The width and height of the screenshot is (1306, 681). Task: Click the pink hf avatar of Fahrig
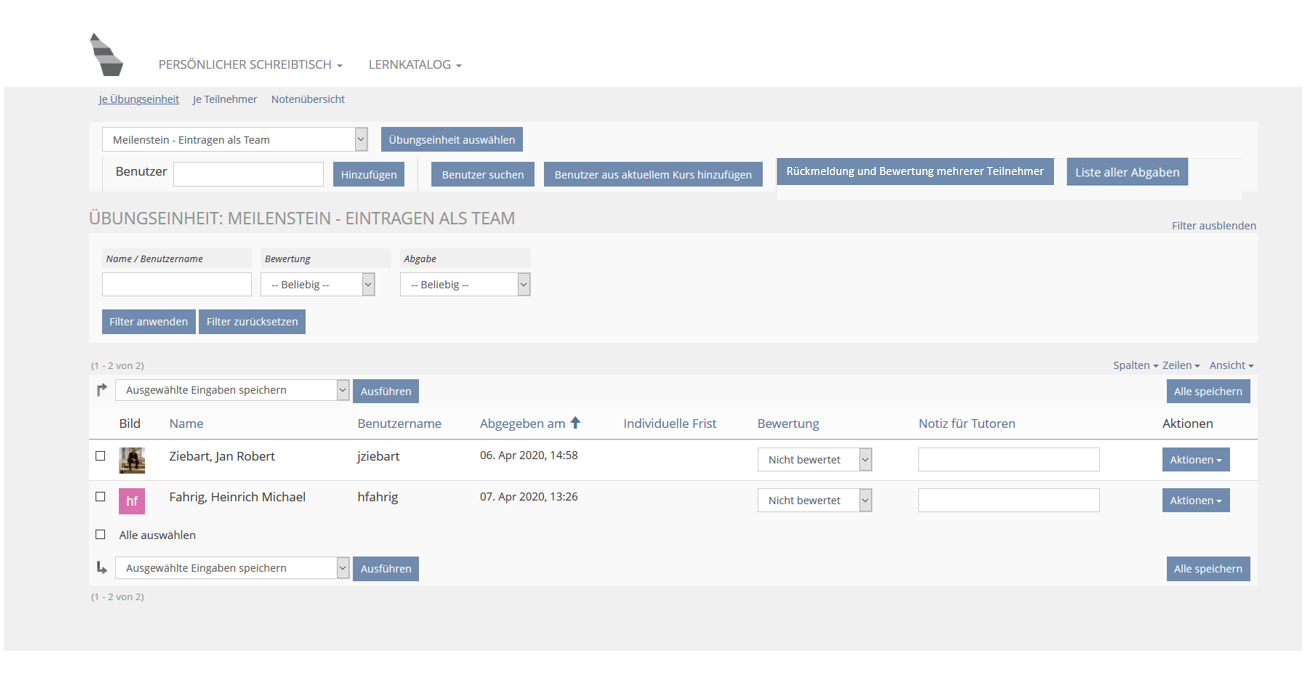pyautogui.click(x=132, y=501)
